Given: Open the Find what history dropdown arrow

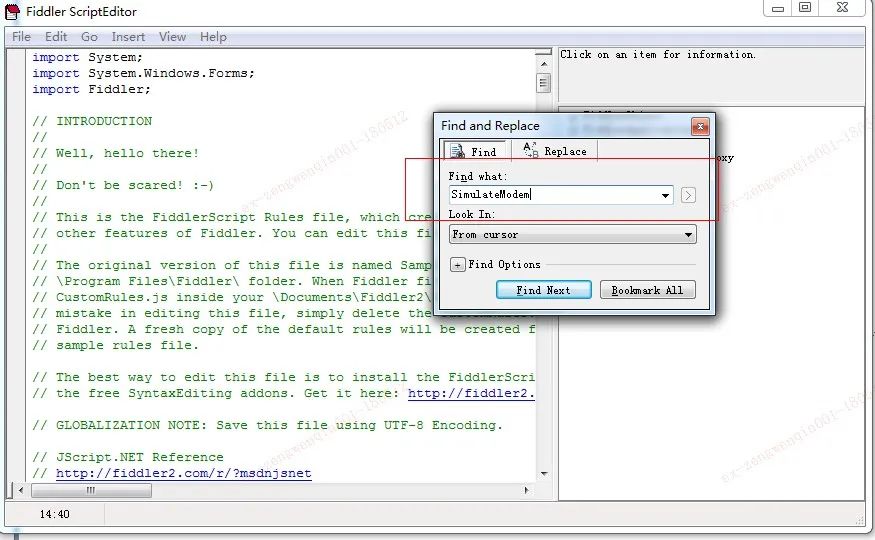Looking at the screenshot, I should point(665,195).
